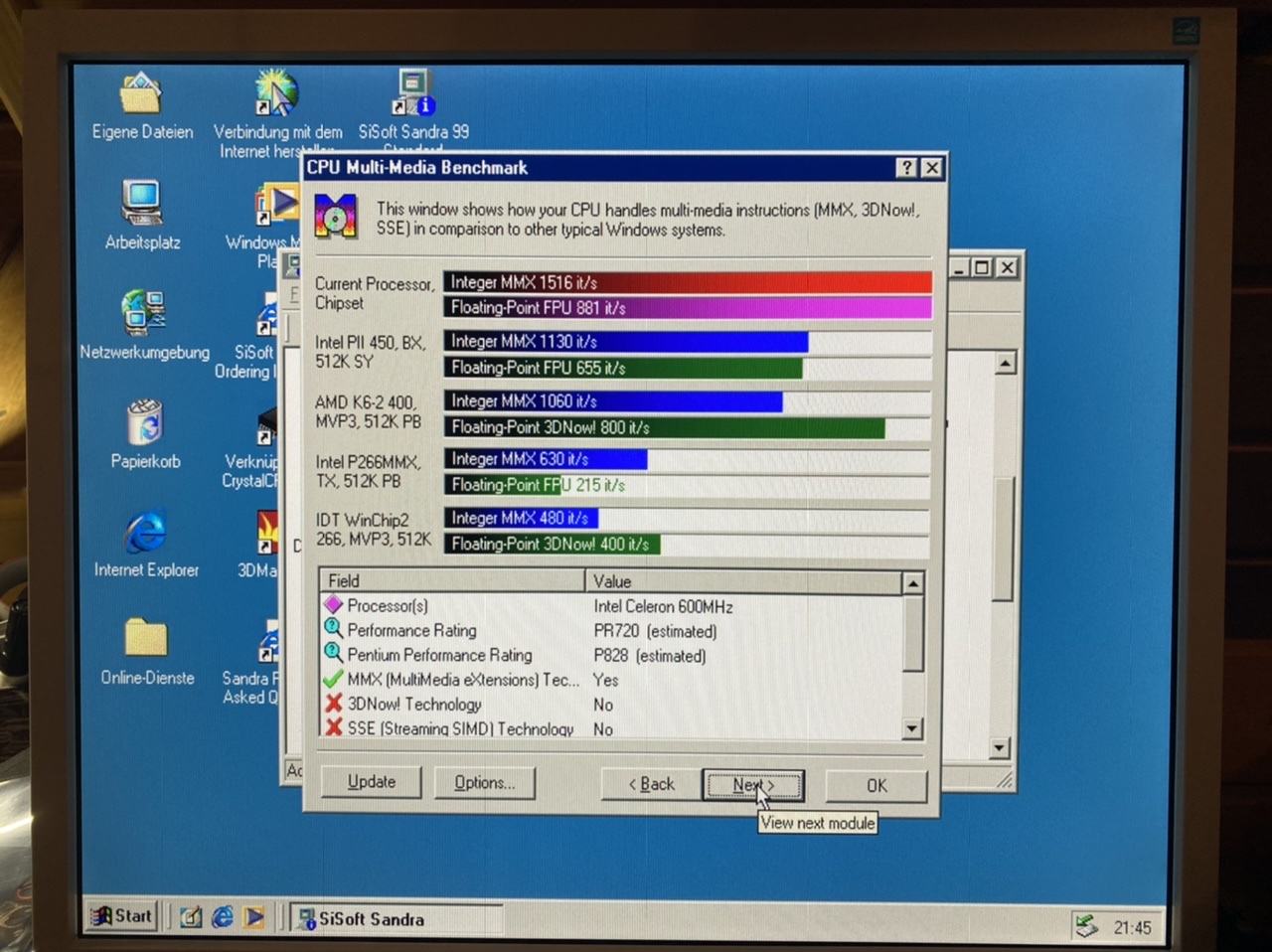Click the Intel PII 450 Integer MMX 1130 bar
The image size is (1272, 952).
(x=626, y=341)
